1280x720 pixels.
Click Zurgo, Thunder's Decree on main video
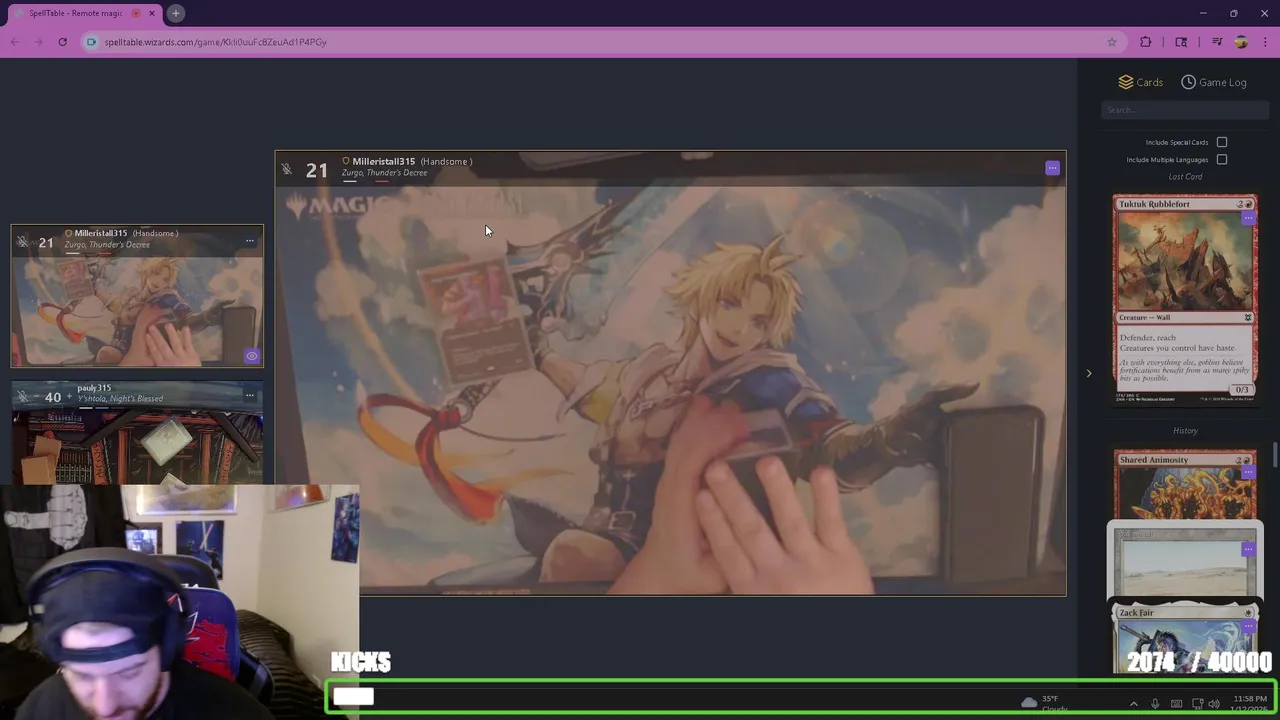384,173
